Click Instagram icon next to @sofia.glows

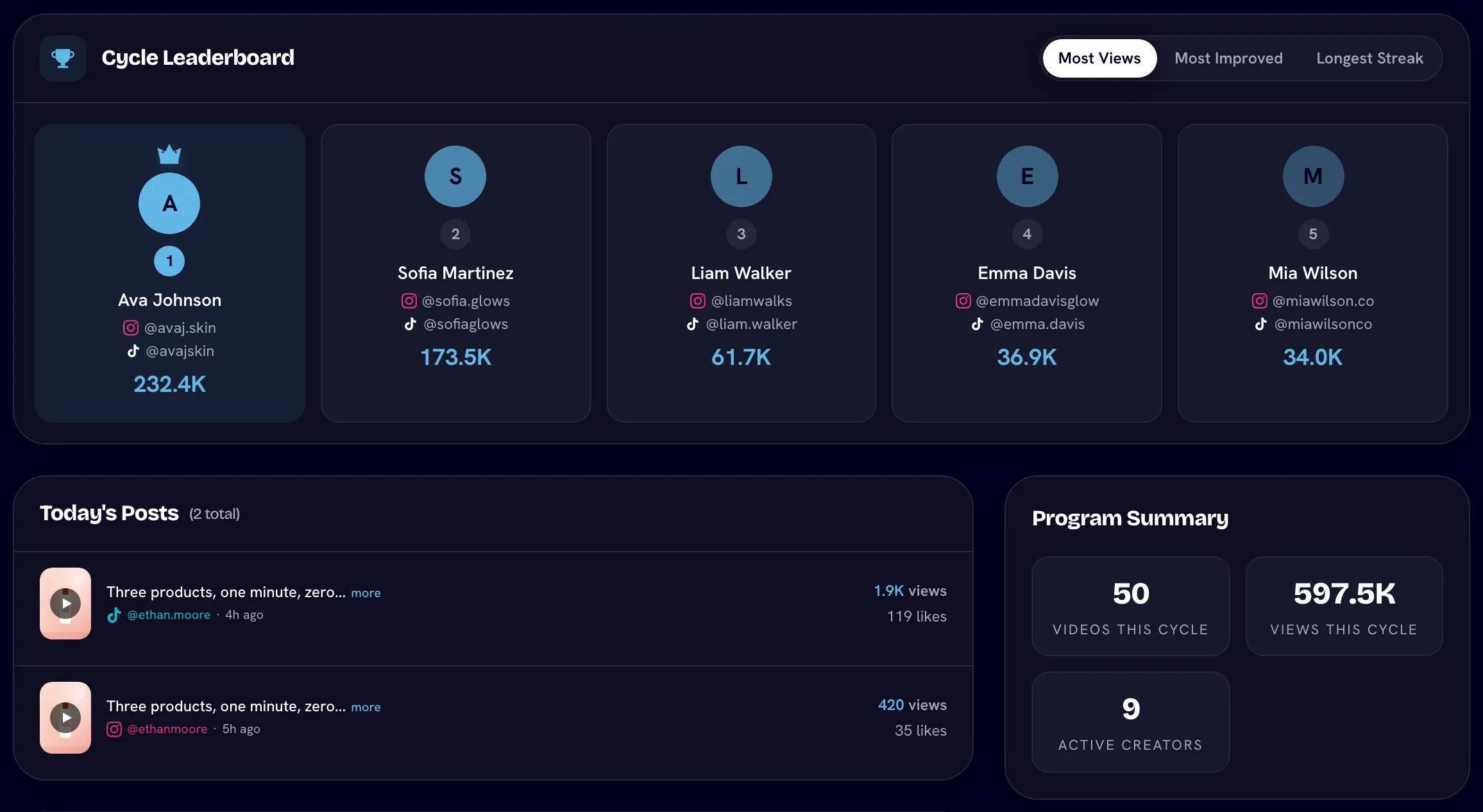coord(409,301)
